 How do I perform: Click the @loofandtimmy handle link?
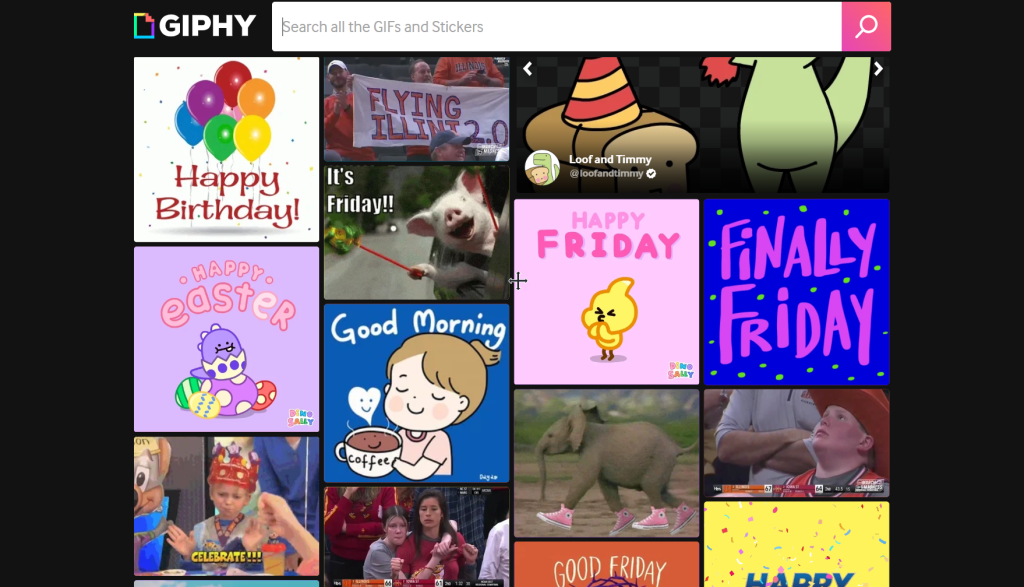coord(606,174)
